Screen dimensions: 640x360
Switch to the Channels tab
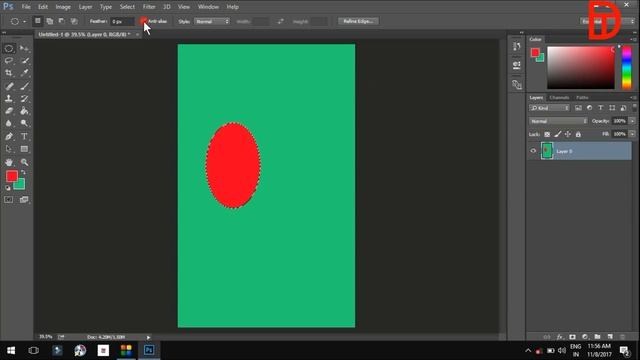pos(559,98)
